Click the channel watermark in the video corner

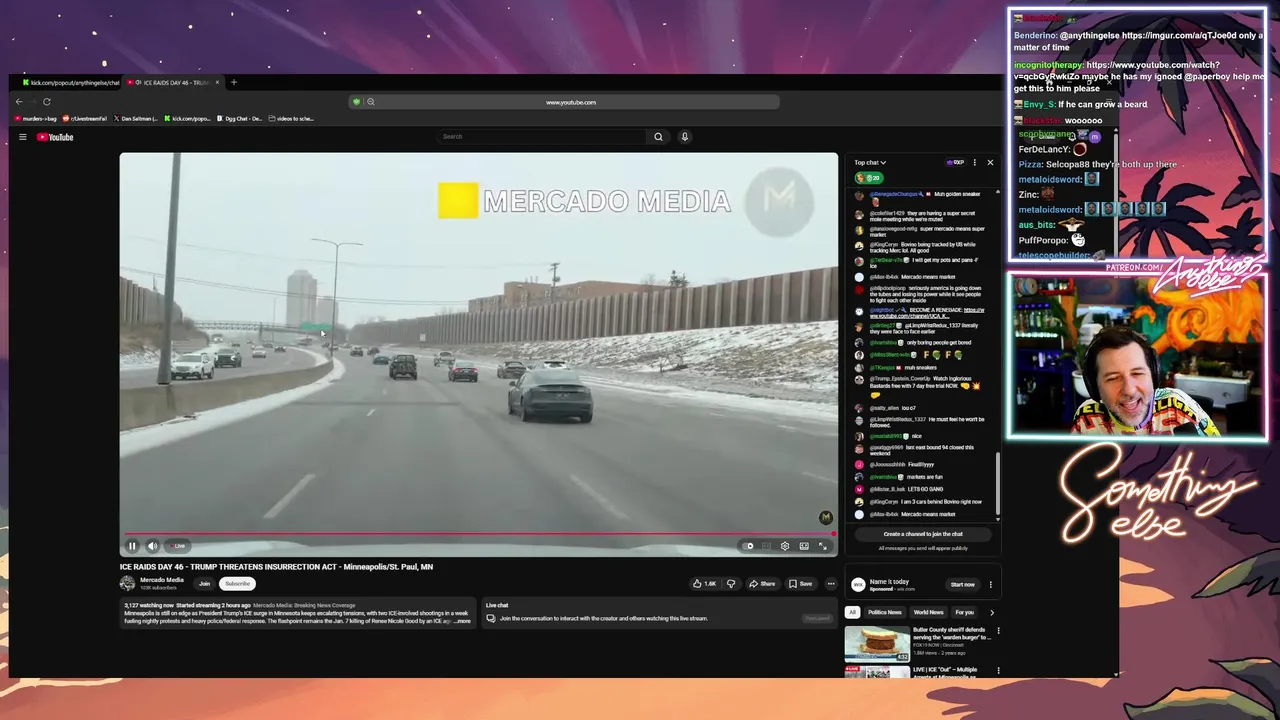click(x=825, y=518)
